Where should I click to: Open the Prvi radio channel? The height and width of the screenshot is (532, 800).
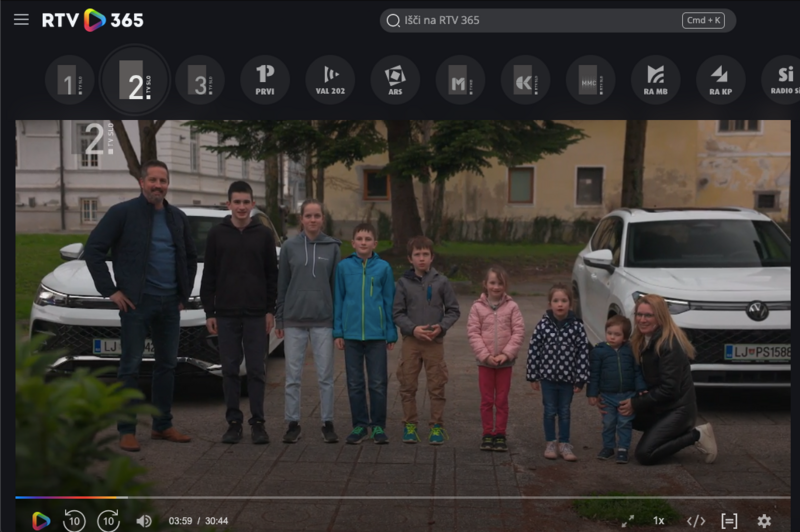(265, 80)
